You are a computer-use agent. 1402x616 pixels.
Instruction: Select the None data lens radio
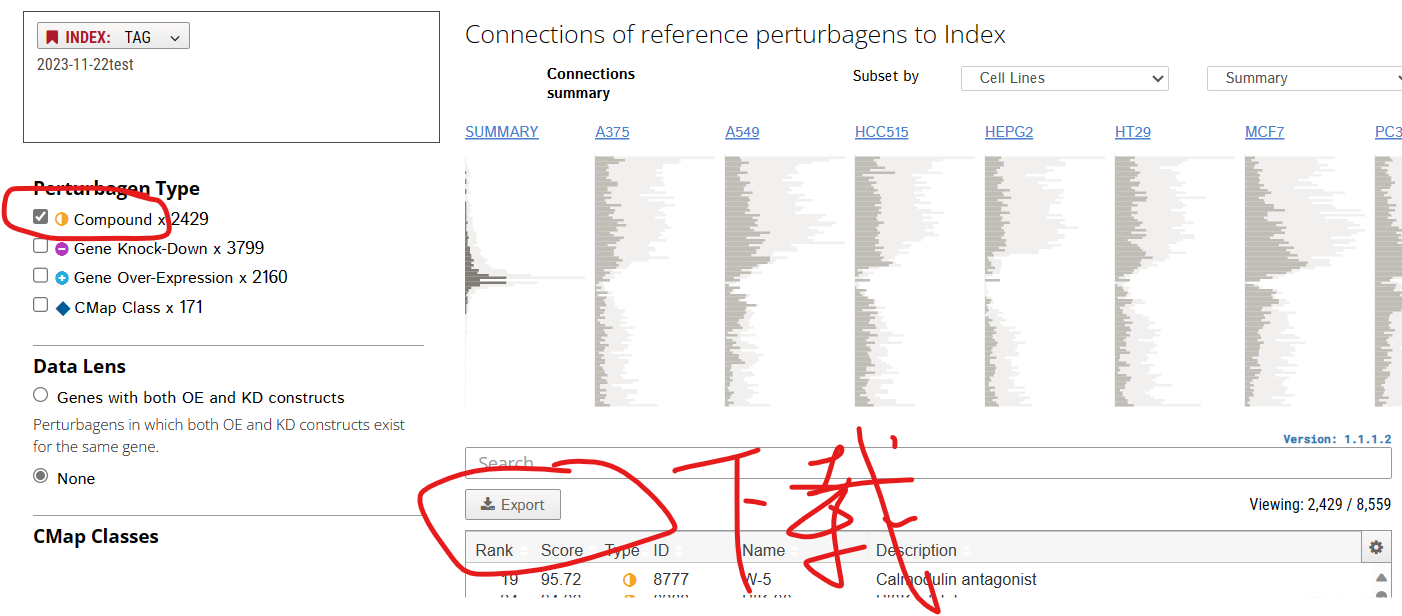click(41, 476)
